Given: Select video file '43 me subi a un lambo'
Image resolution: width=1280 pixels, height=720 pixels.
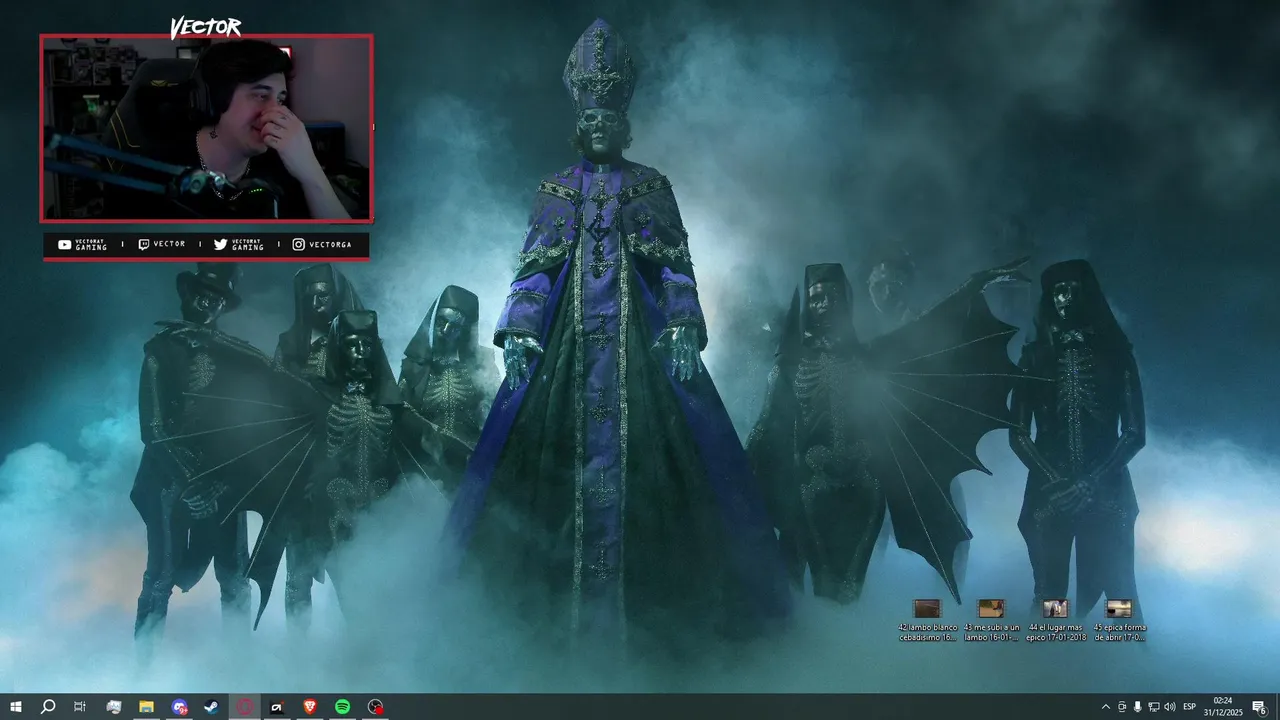Looking at the screenshot, I should pyautogui.click(x=991, y=621).
